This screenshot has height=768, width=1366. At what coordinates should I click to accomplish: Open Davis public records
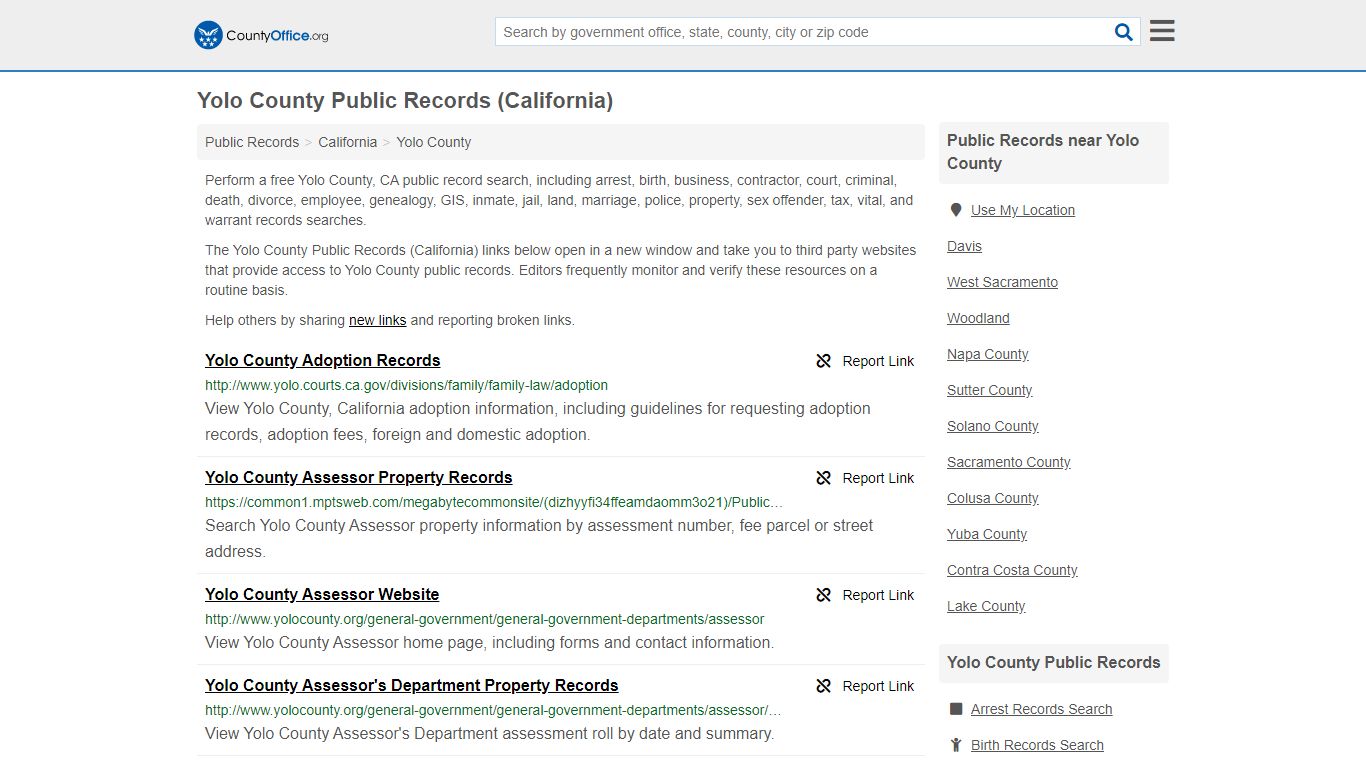(964, 246)
